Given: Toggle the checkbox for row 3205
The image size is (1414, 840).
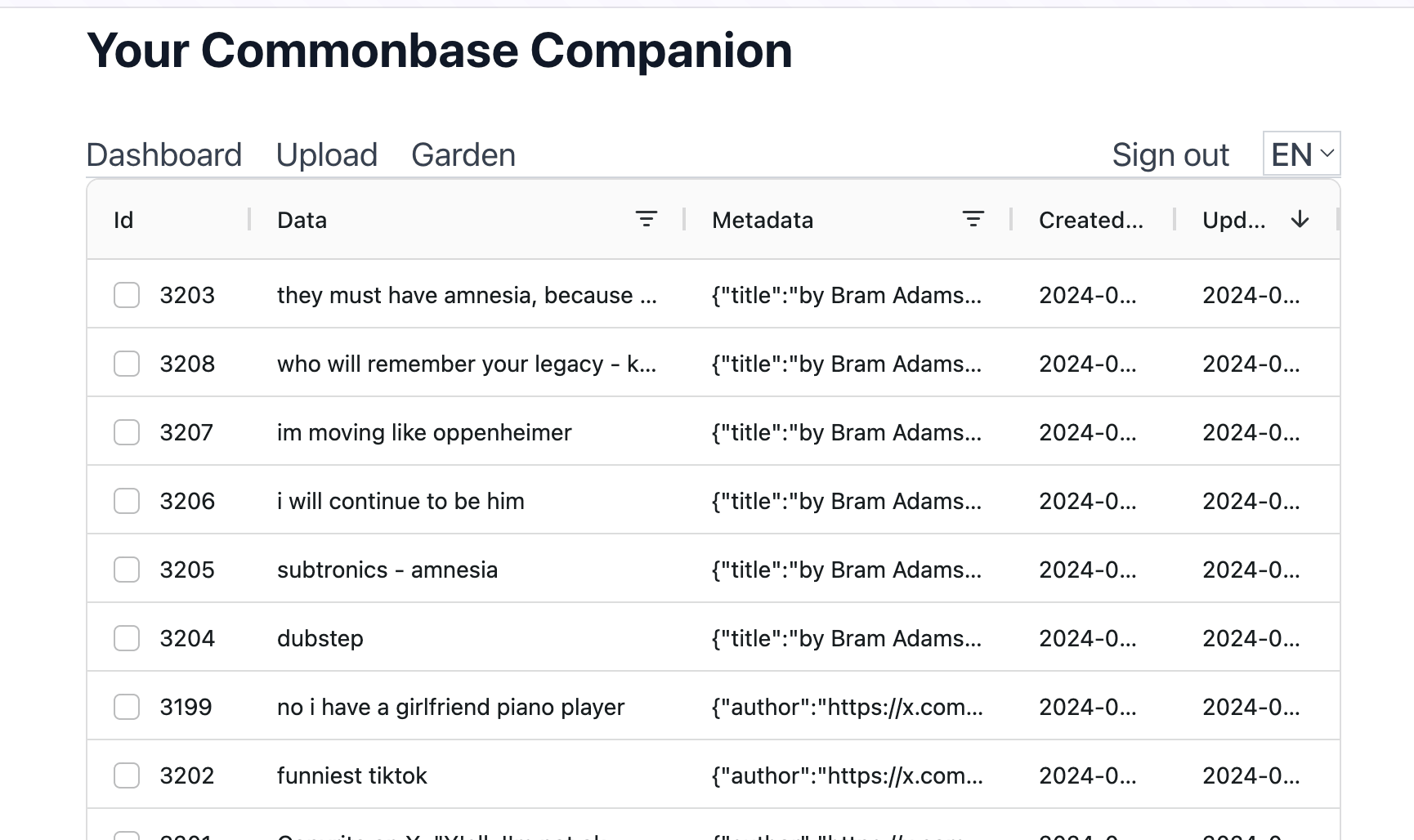Looking at the screenshot, I should pyautogui.click(x=127, y=570).
